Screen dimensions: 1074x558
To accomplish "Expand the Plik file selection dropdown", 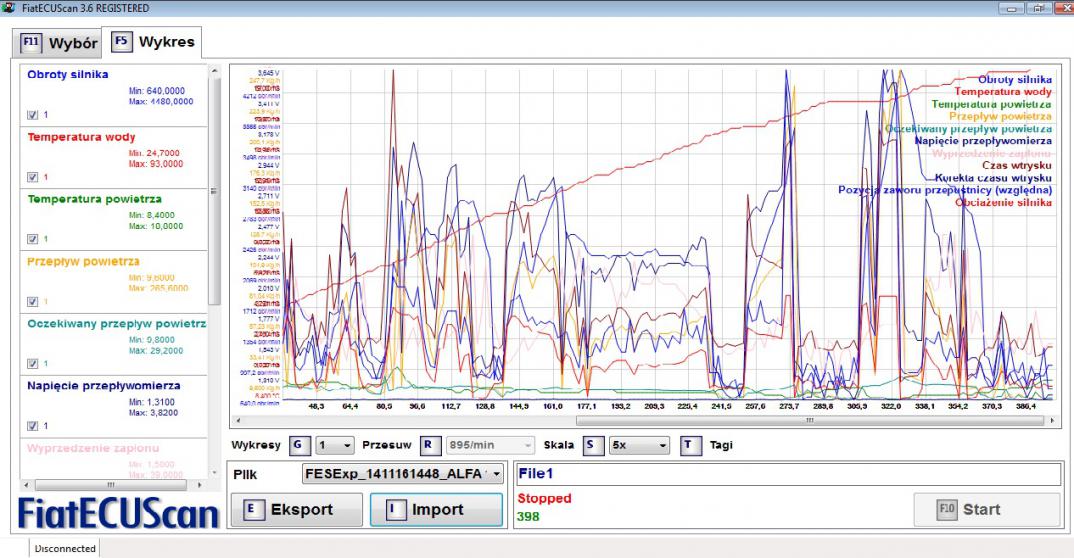I will point(497,474).
